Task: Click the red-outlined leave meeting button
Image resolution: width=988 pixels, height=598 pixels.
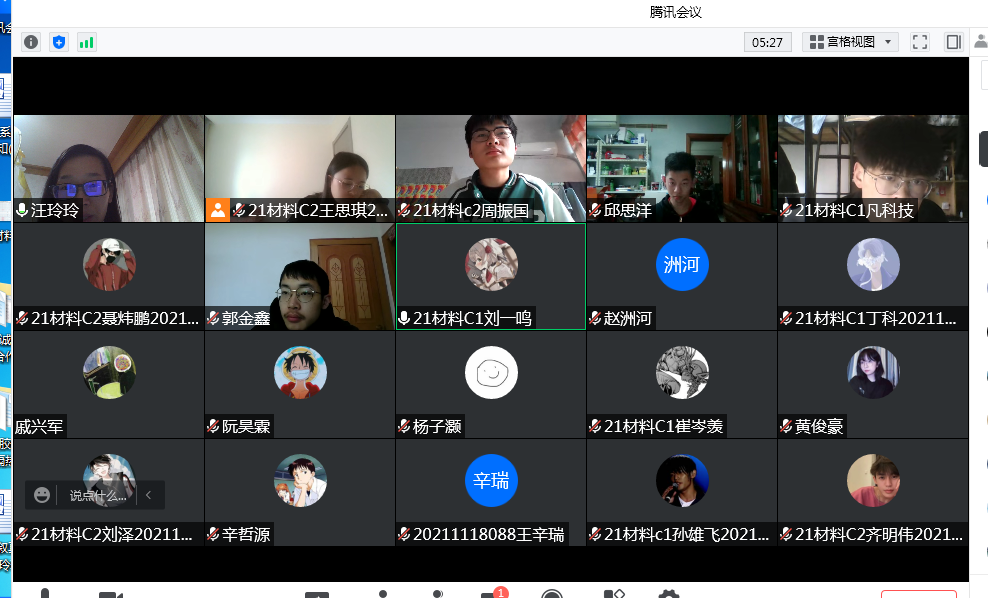Action: pyautogui.click(x=918, y=593)
